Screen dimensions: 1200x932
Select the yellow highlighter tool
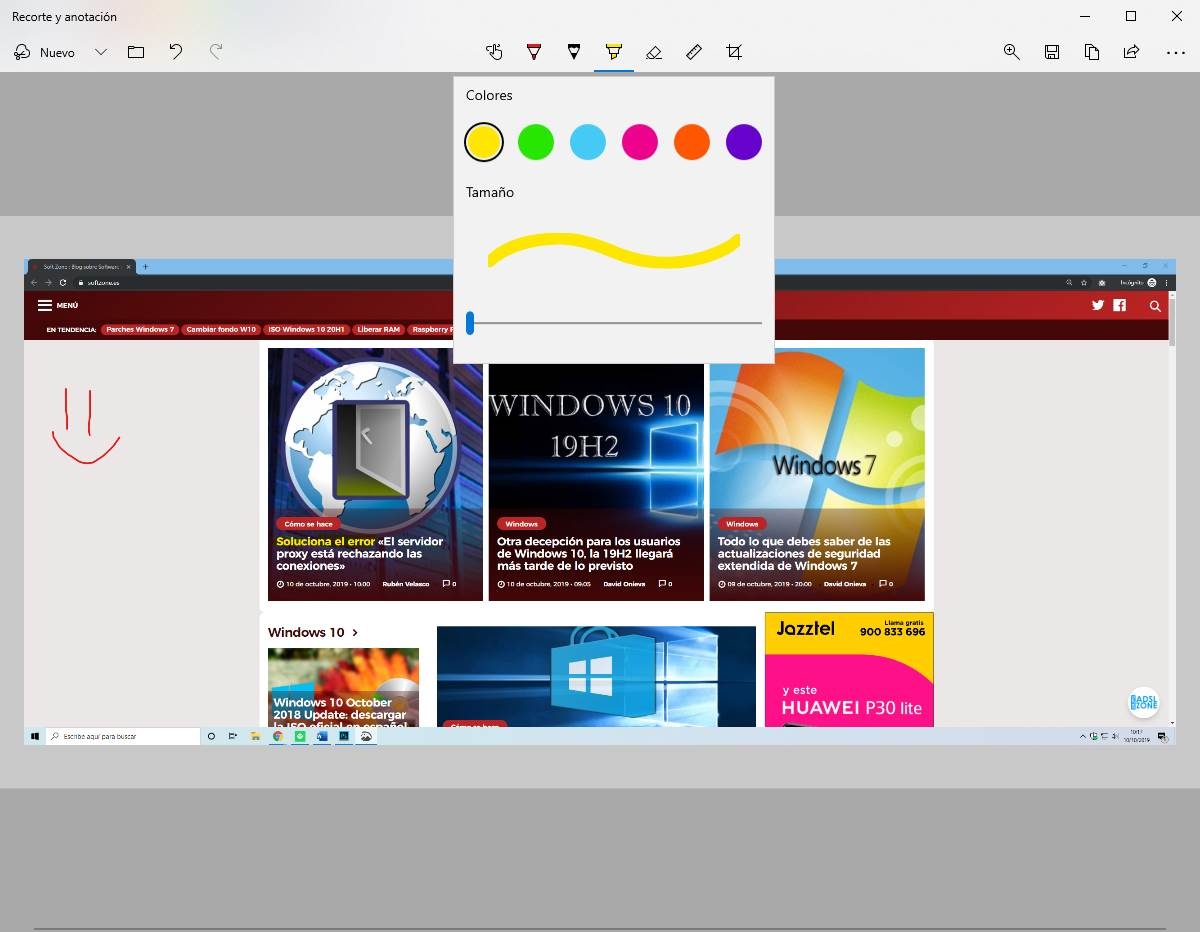614,52
